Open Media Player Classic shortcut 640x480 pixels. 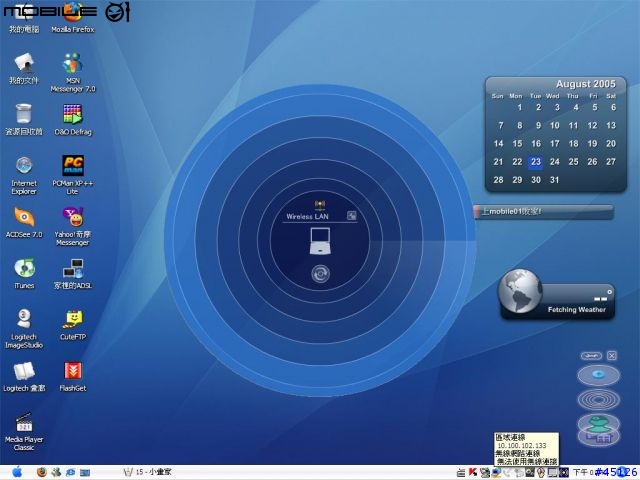pos(24,431)
